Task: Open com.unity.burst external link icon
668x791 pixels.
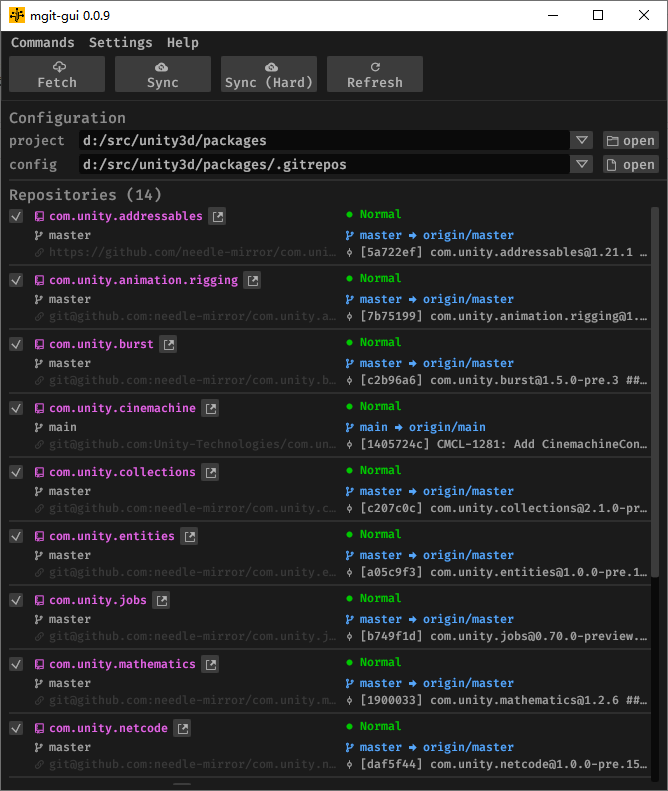Action: pyautogui.click(x=169, y=345)
